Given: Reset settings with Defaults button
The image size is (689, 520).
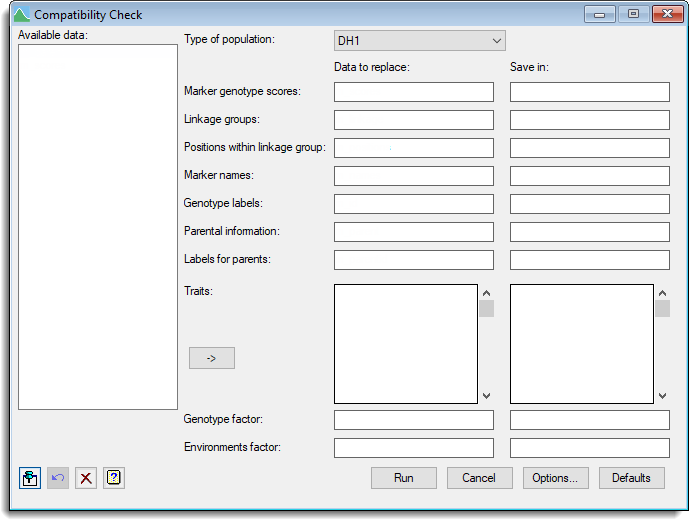Looking at the screenshot, I should pos(631,478).
